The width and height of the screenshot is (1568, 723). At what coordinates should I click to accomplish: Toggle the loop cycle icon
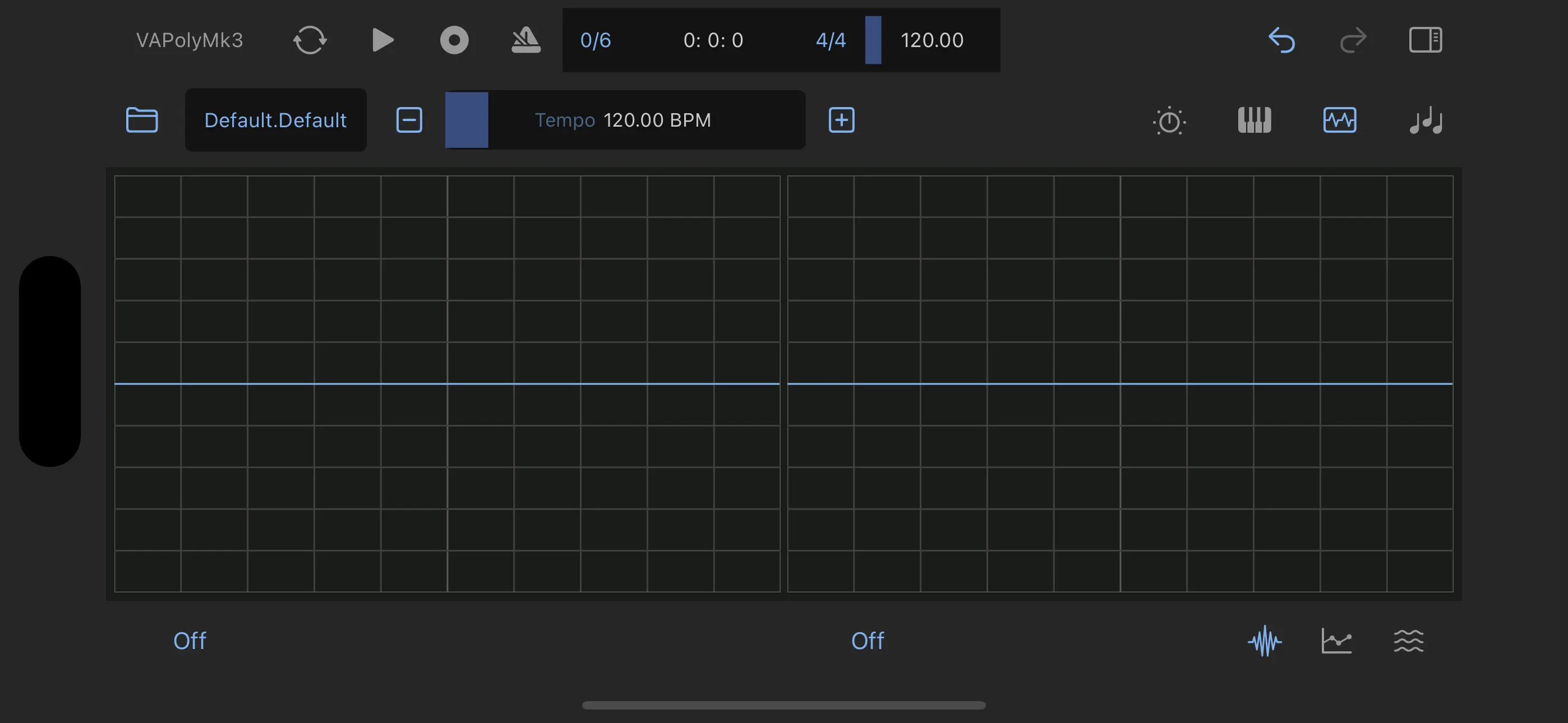pyautogui.click(x=310, y=40)
